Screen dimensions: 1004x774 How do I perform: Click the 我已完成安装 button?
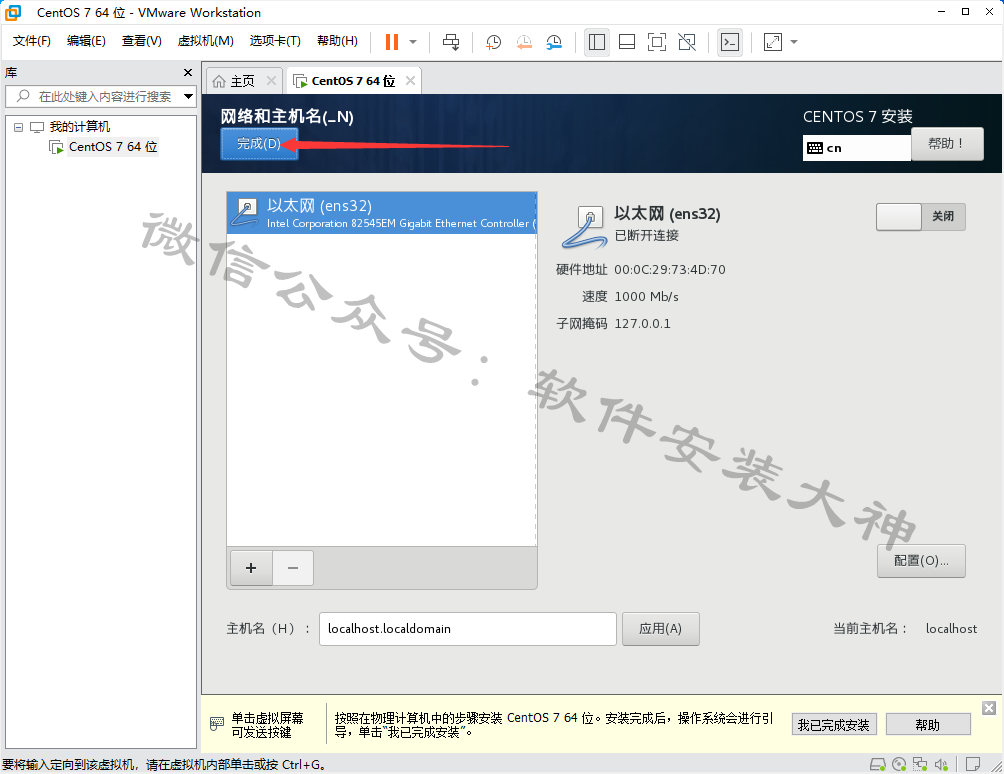pos(834,725)
